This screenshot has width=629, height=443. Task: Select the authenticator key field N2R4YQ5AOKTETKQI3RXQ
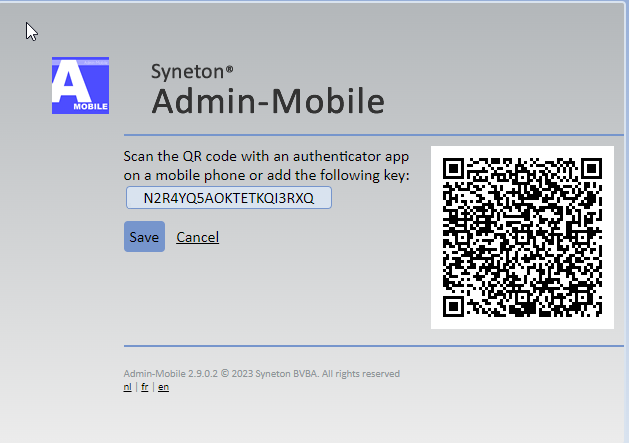coord(229,198)
